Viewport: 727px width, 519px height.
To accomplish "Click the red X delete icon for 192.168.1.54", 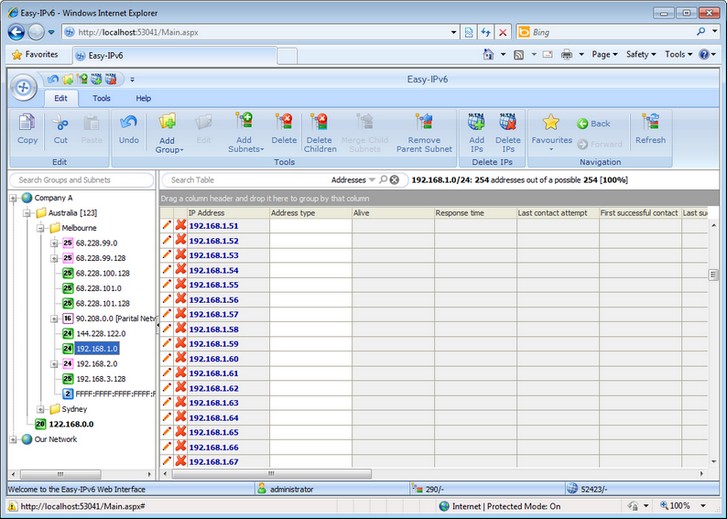I will (x=180, y=269).
